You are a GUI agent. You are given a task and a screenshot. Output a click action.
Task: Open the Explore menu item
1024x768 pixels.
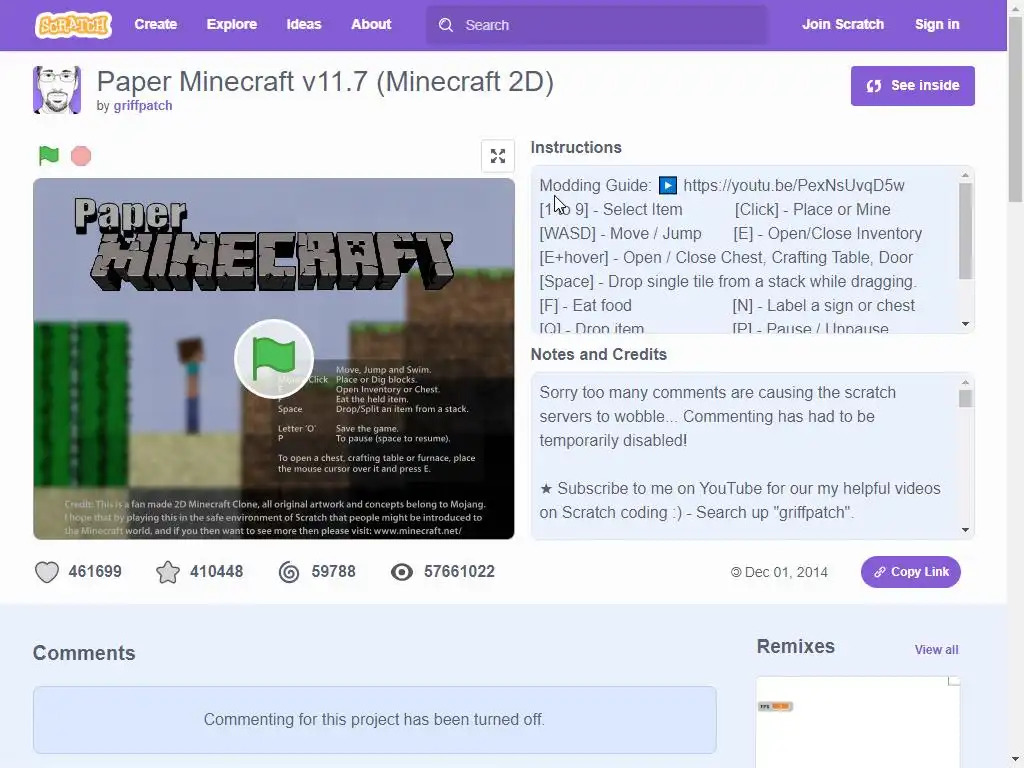click(x=232, y=25)
